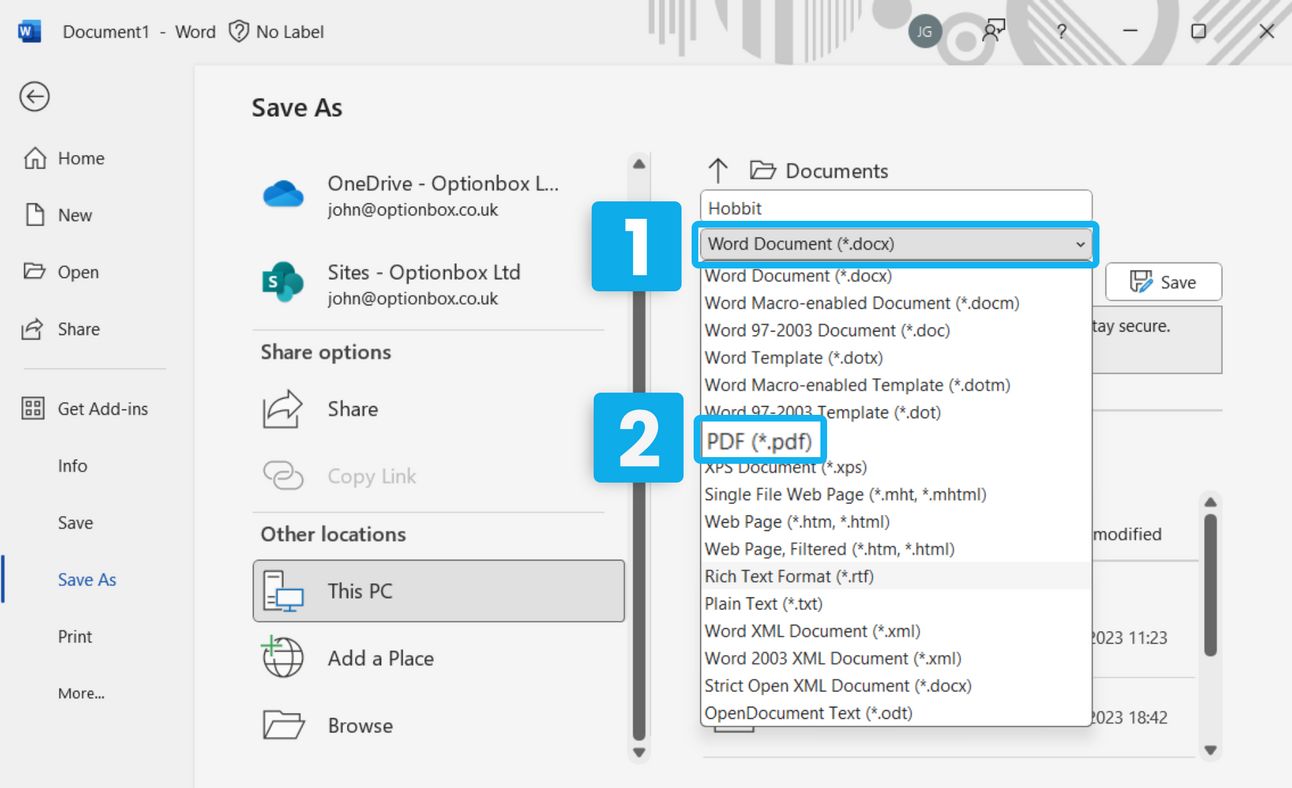Choose Word Macro-enabled Document (*.docm)
Image resolution: width=1292 pixels, height=788 pixels.
pos(896,303)
